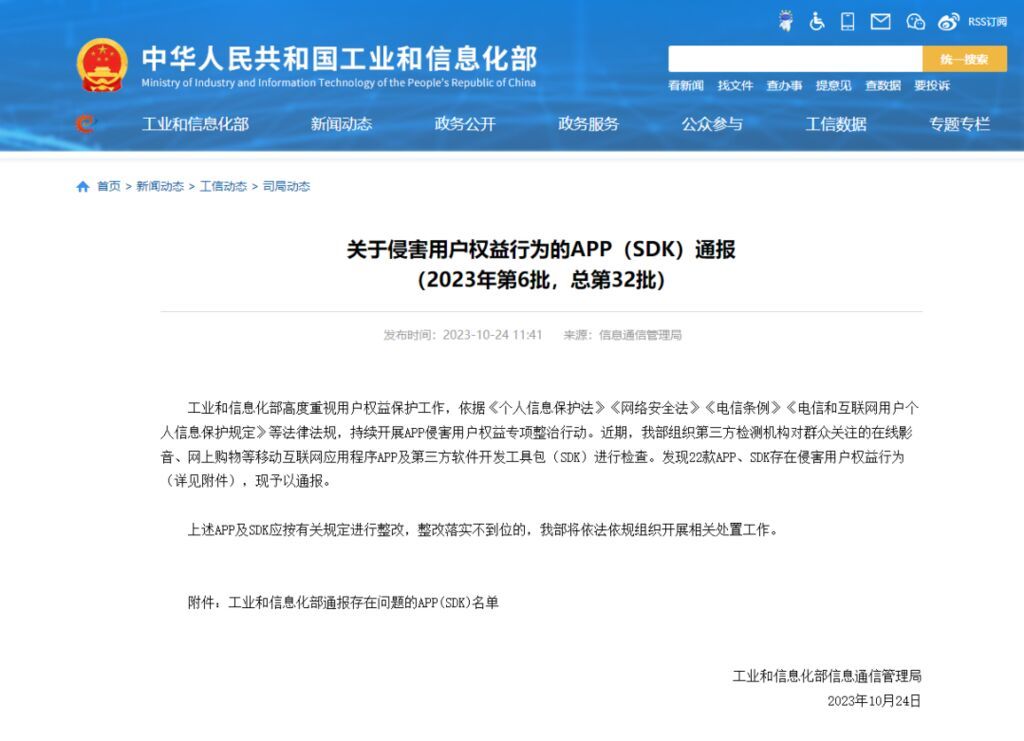Click the robot assistant icon
Viewport: 1024px width, 741px height.
click(785, 21)
